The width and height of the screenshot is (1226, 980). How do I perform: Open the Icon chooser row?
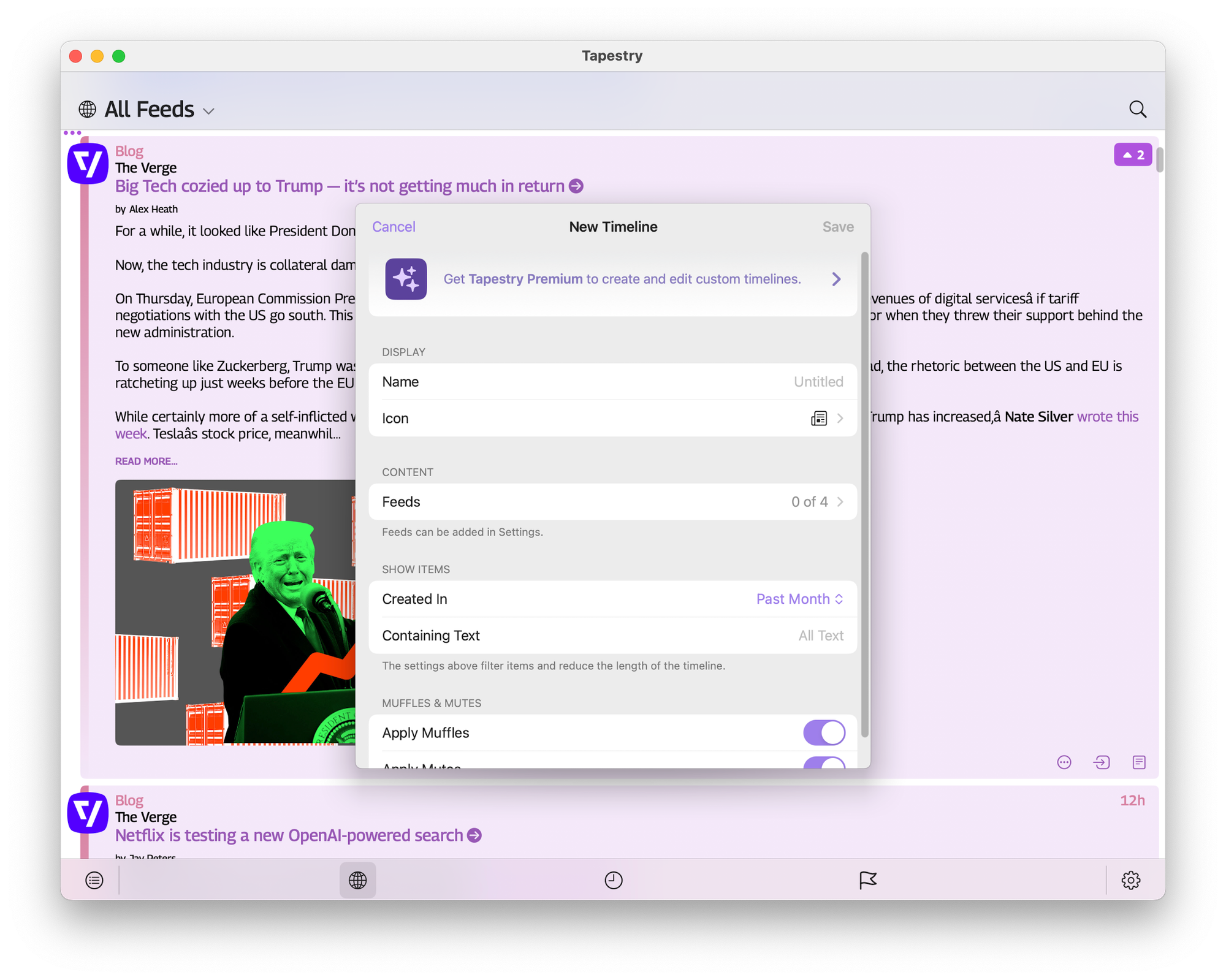612,418
